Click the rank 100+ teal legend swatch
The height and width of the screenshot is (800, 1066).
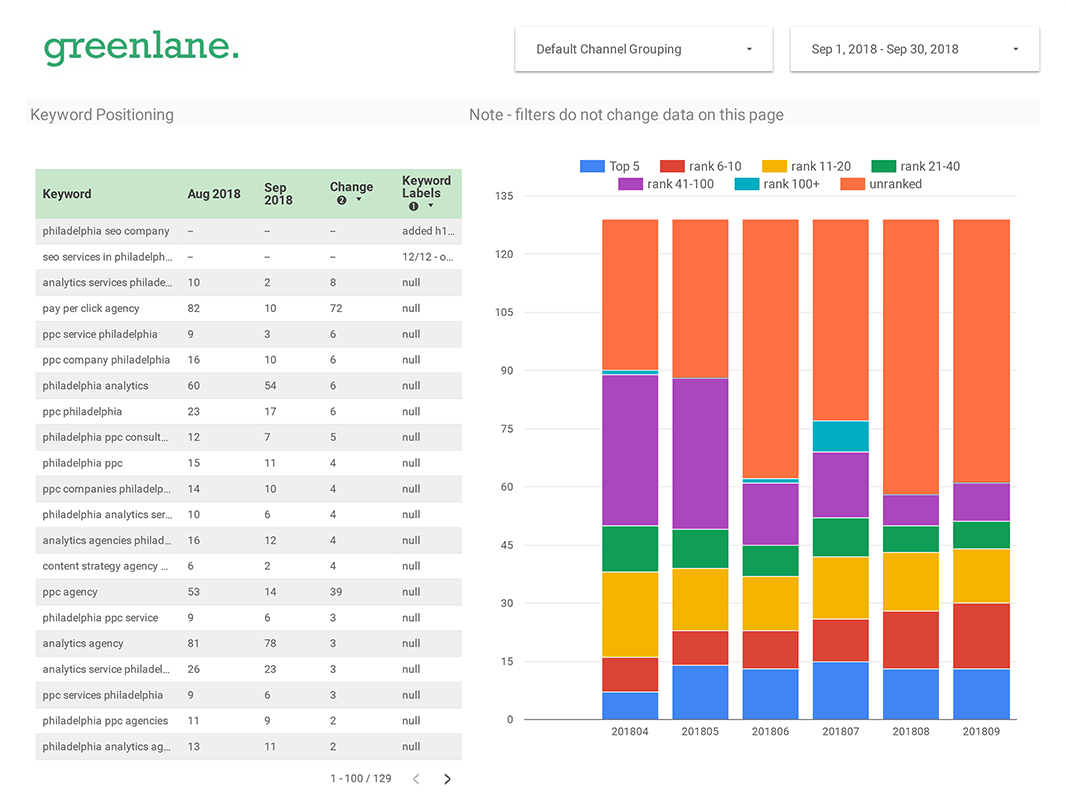pos(747,184)
